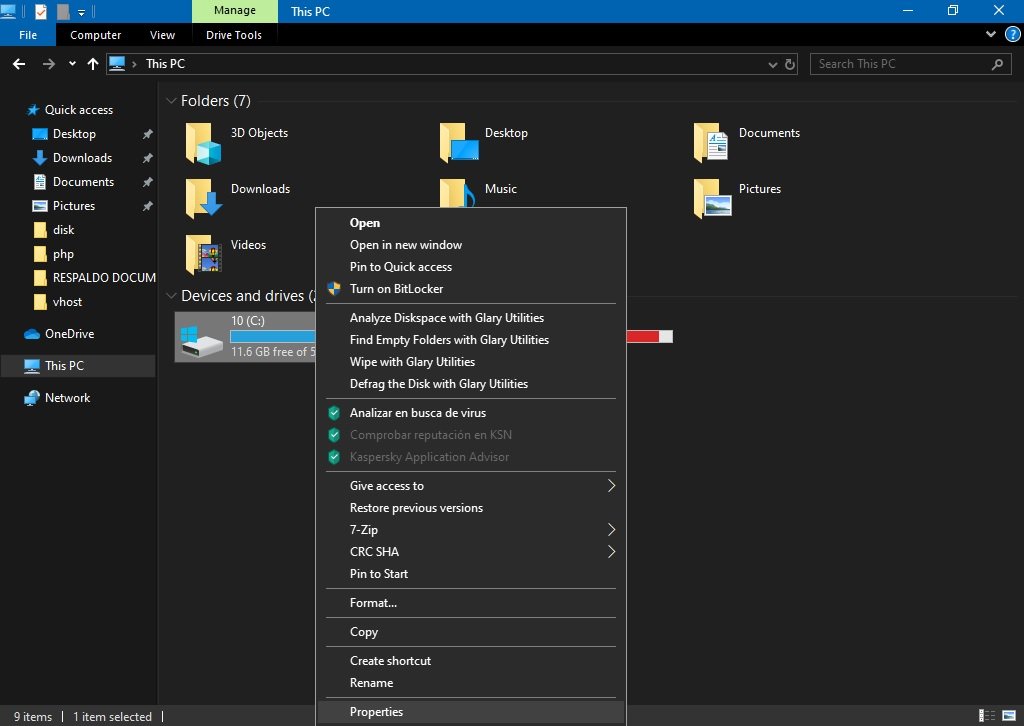Image resolution: width=1024 pixels, height=726 pixels.
Task: Click the BitLocker shield icon
Action: pyautogui.click(x=334, y=289)
